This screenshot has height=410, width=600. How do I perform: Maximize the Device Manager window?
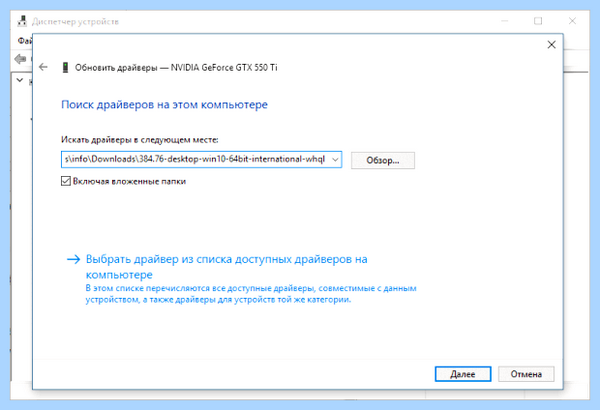(x=538, y=21)
